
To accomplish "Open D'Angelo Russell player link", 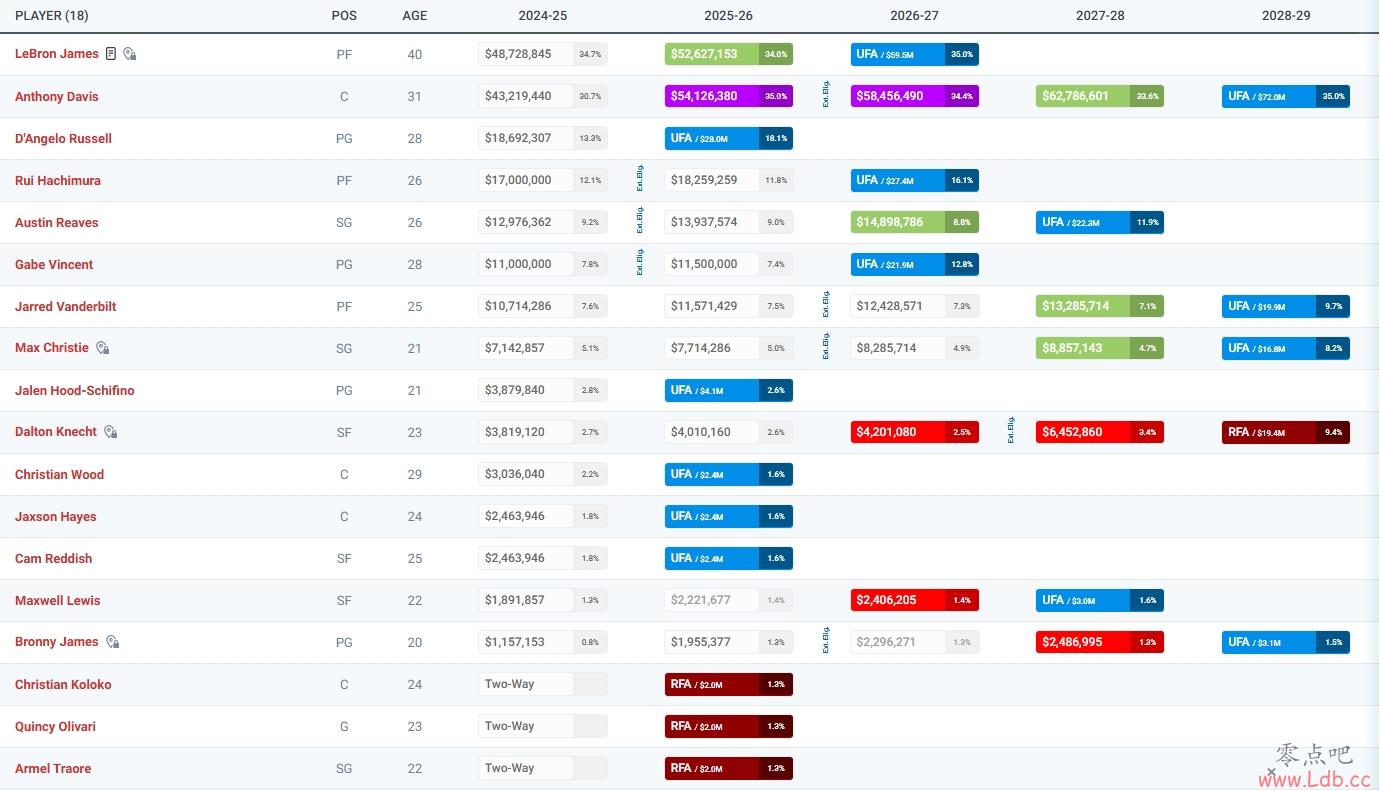I will (x=63, y=139).
